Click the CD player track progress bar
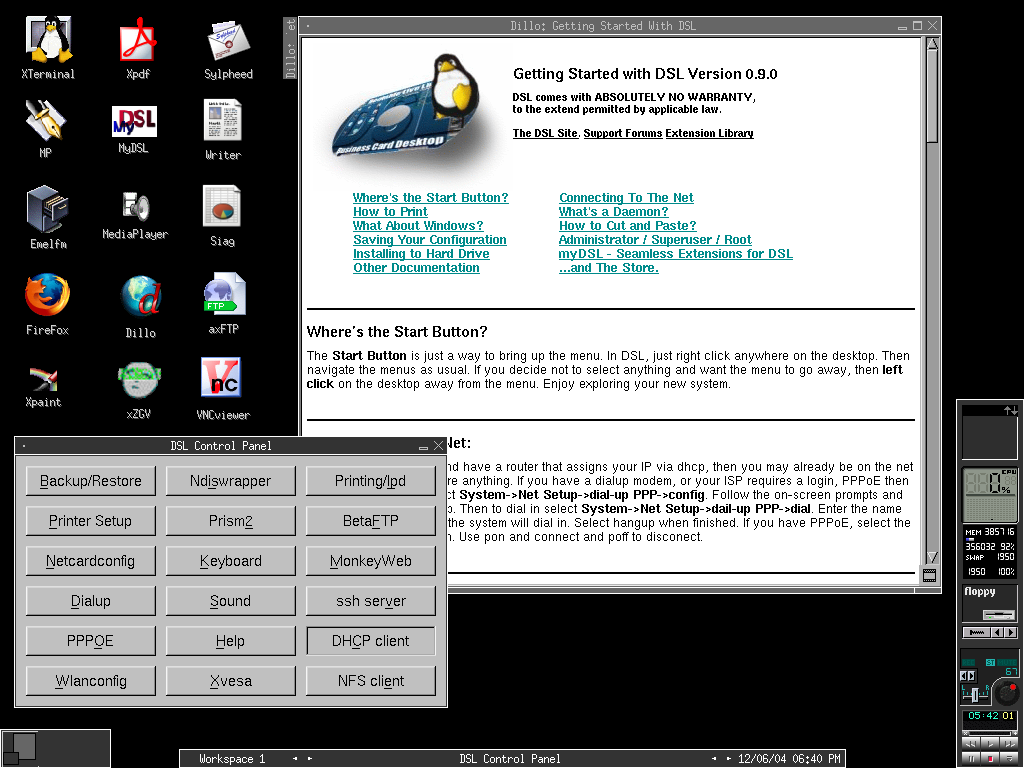Viewport: 1024px width, 768px height. [989, 733]
